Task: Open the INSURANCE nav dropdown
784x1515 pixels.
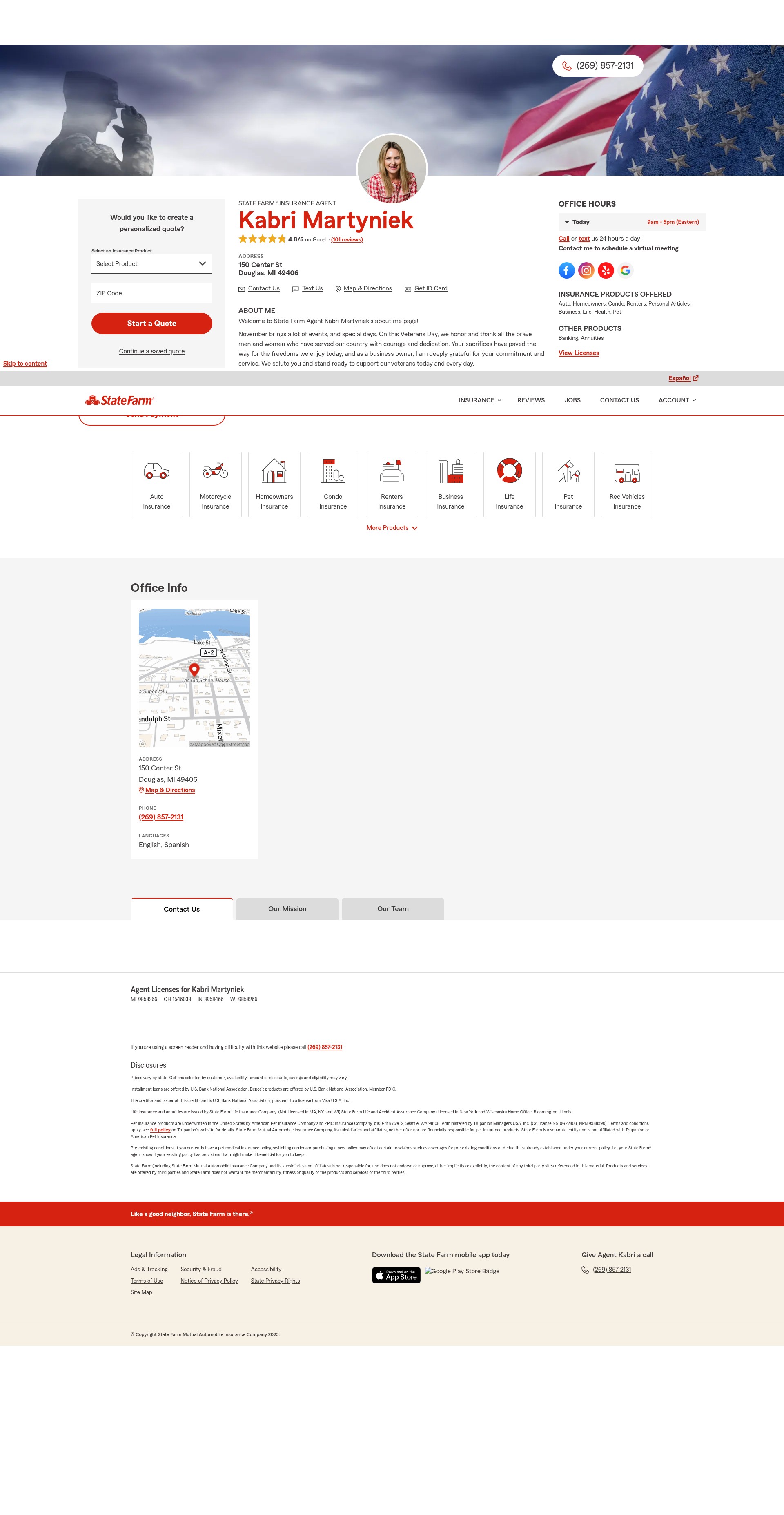Action: [480, 401]
